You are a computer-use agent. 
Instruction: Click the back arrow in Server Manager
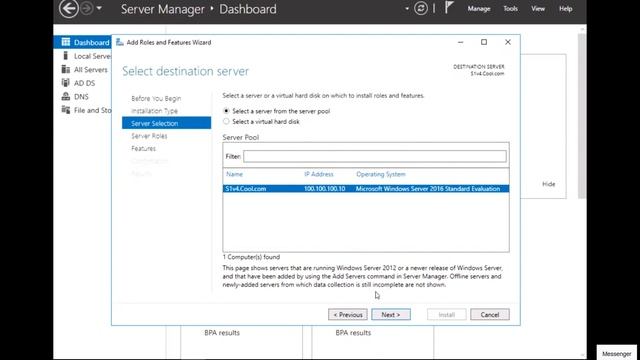(68, 9)
